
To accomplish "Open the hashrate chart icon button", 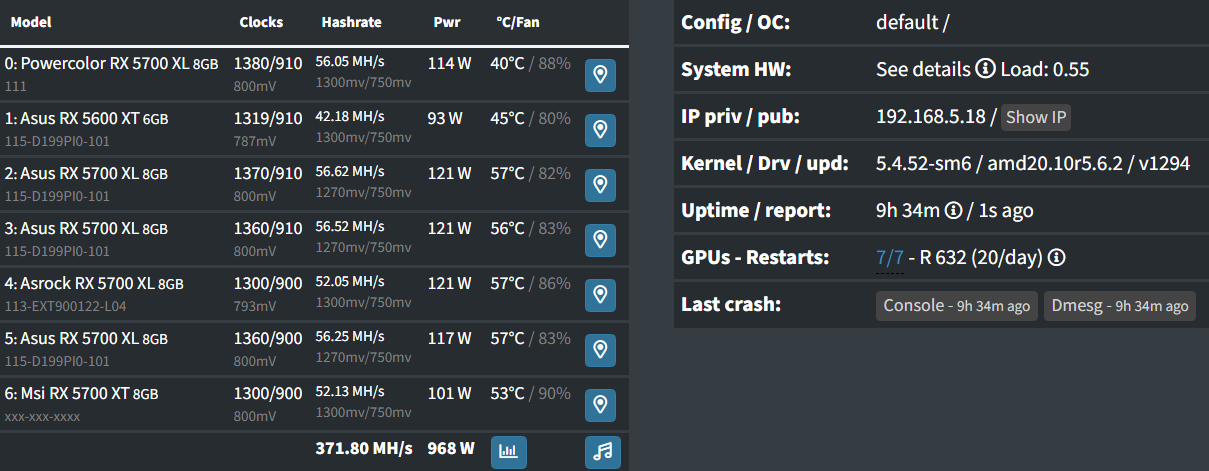I will coord(509,452).
